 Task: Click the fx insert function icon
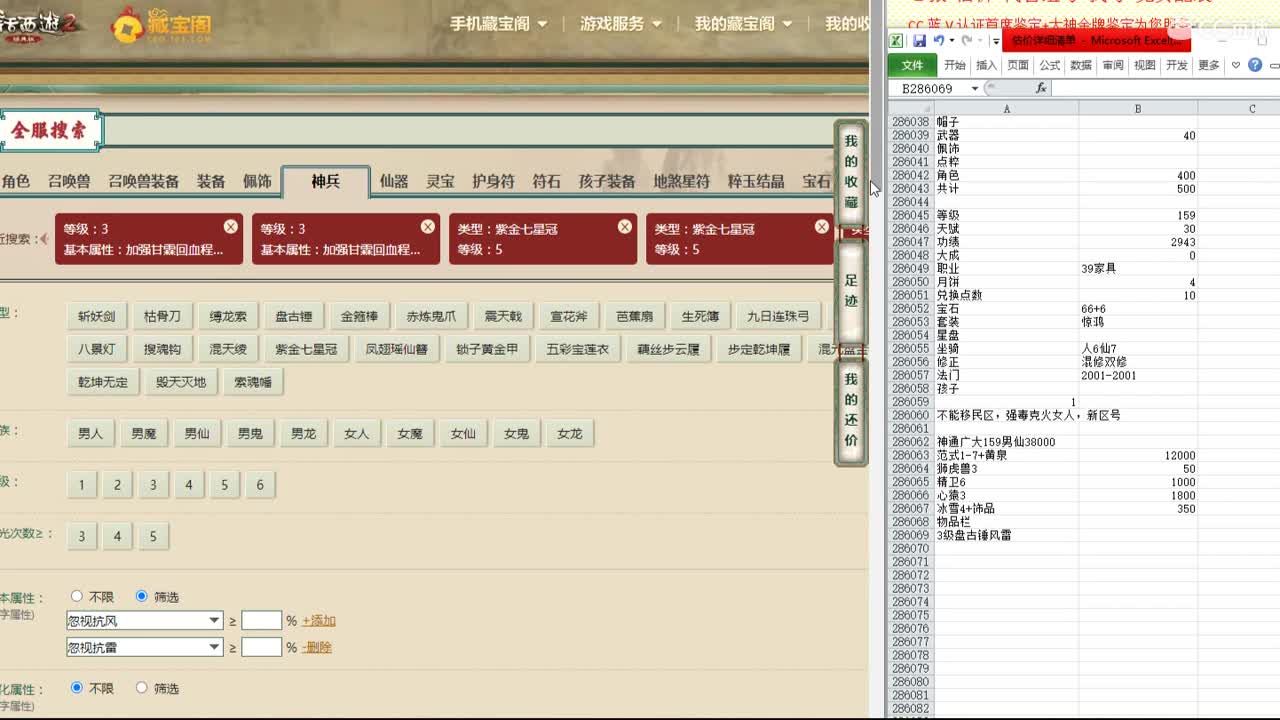coord(1040,88)
